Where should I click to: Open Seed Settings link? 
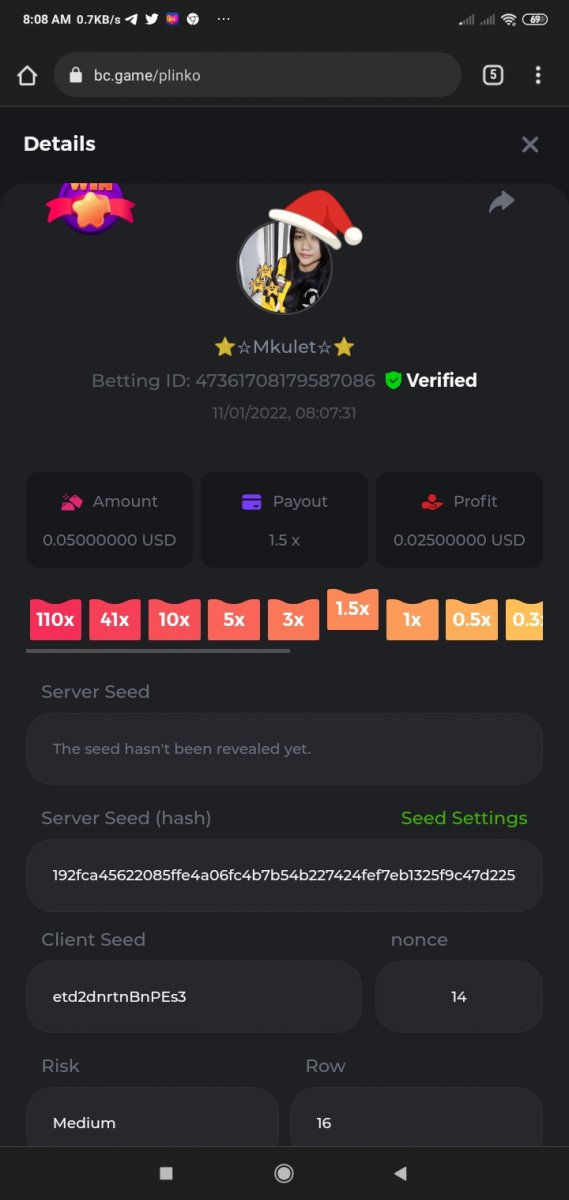tap(464, 818)
